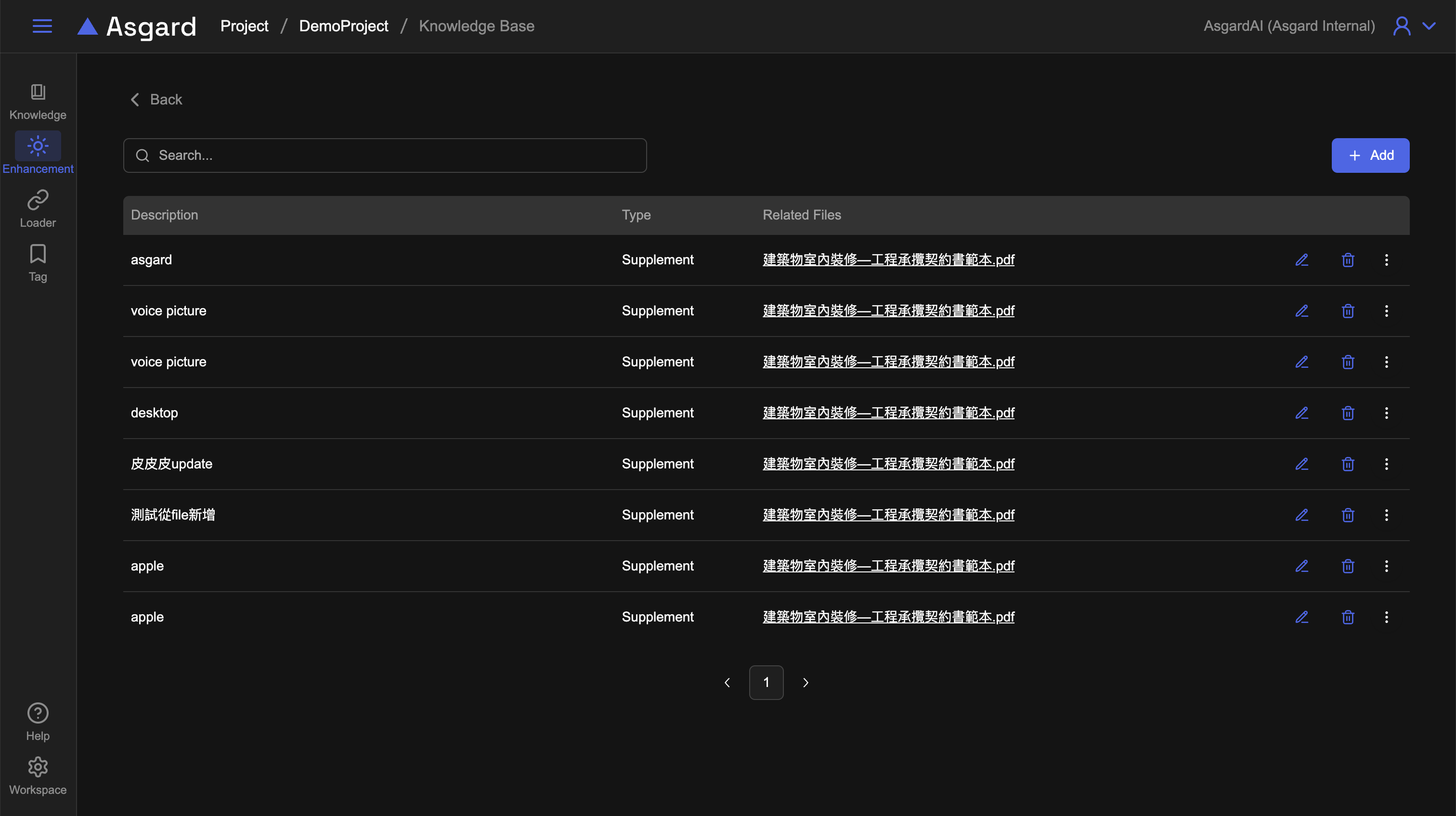Edit the 測試從file新增 row
1456x816 pixels.
(x=1302, y=515)
